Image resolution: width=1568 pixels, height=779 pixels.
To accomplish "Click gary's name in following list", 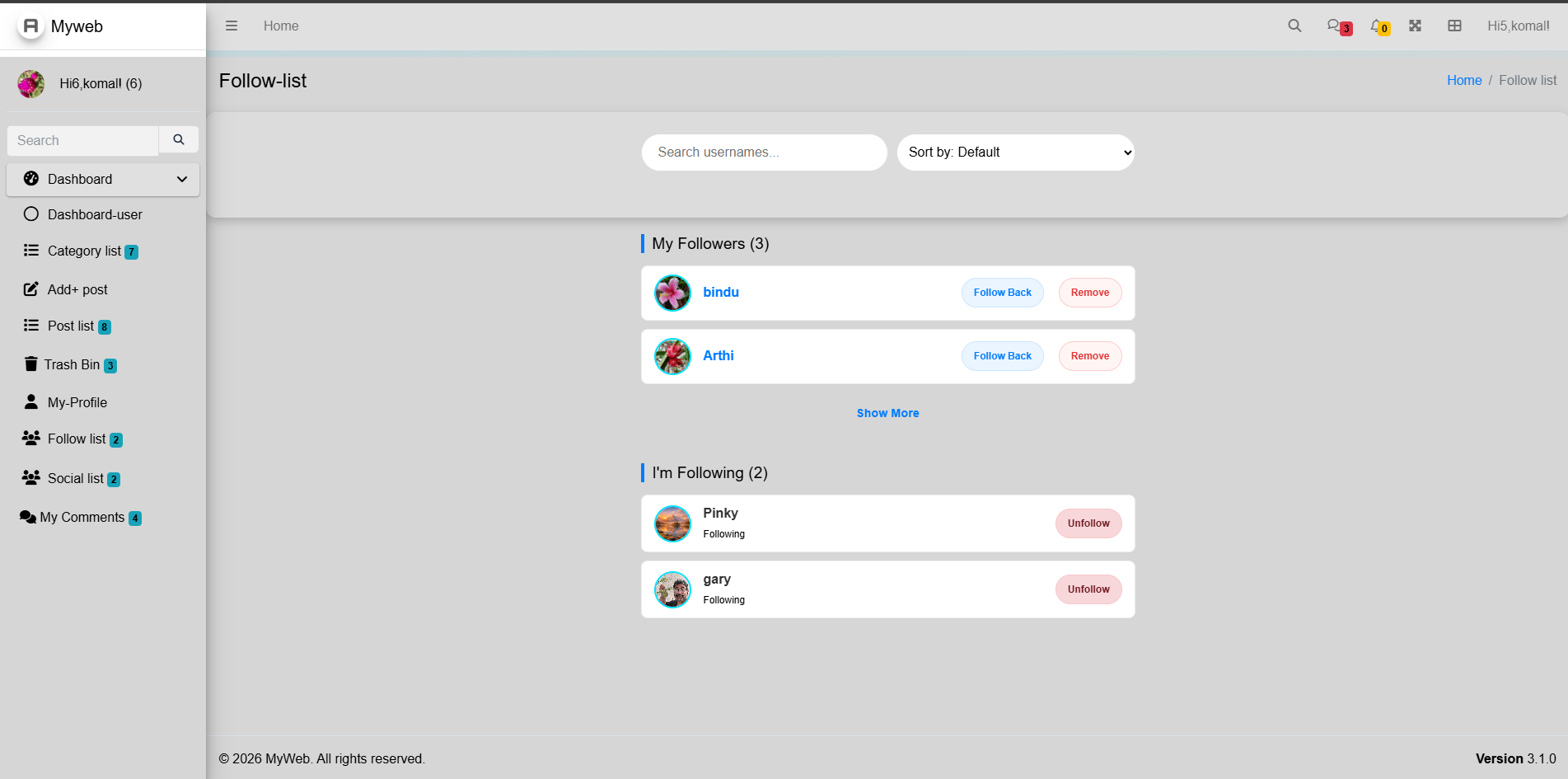I will 717,579.
